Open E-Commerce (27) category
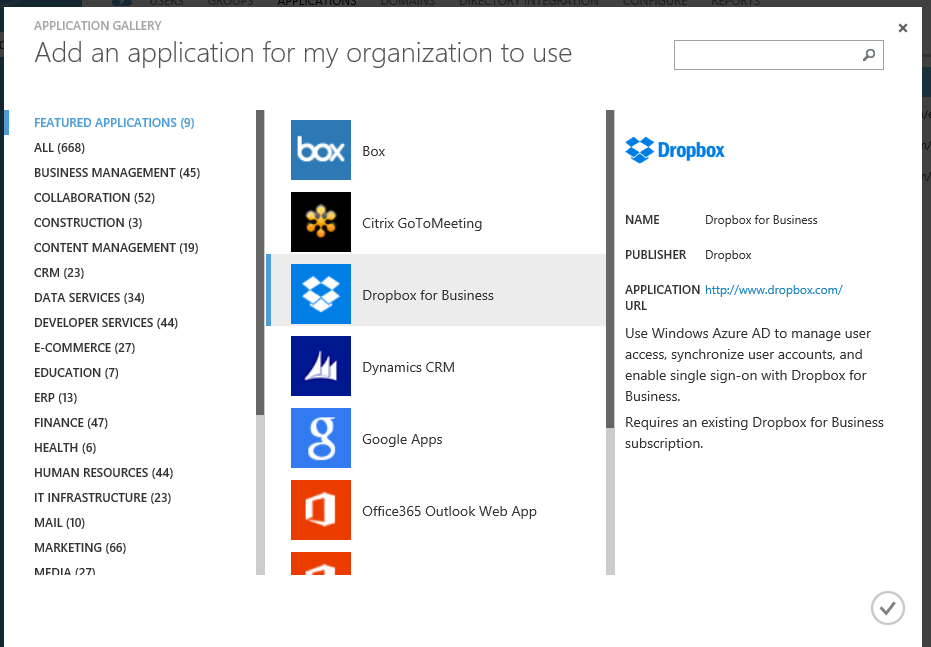This screenshot has height=647, width=931. [x=84, y=347]
